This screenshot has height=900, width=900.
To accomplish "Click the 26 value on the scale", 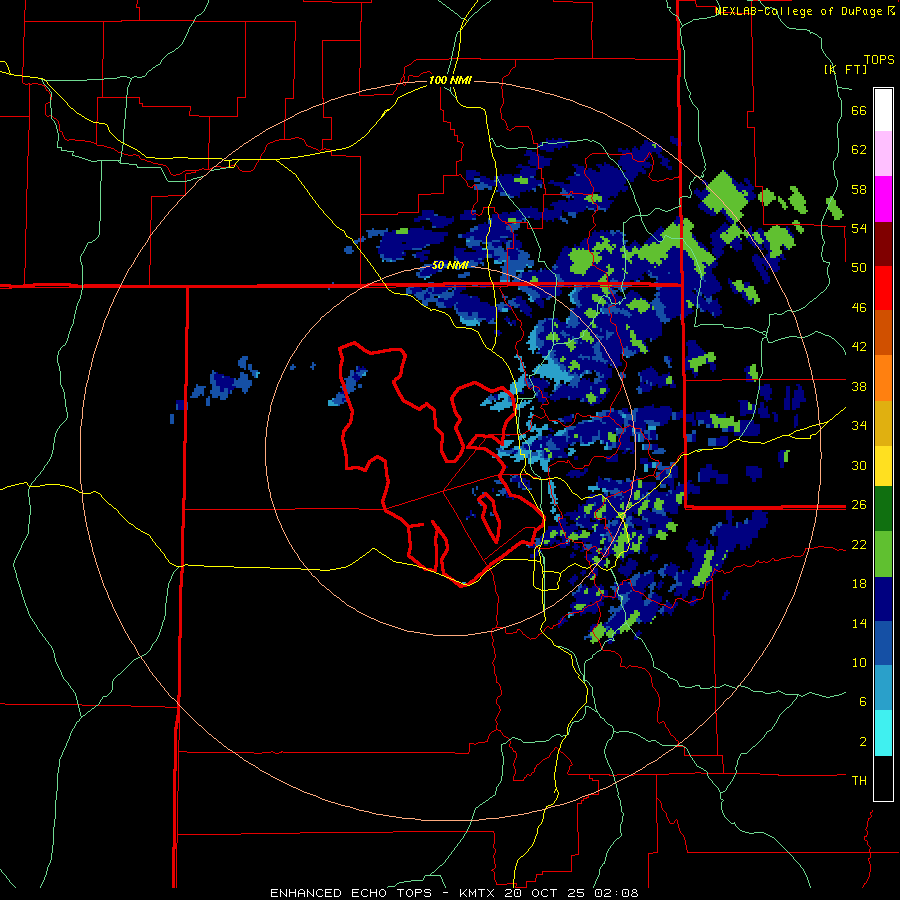I will [859, 505].
